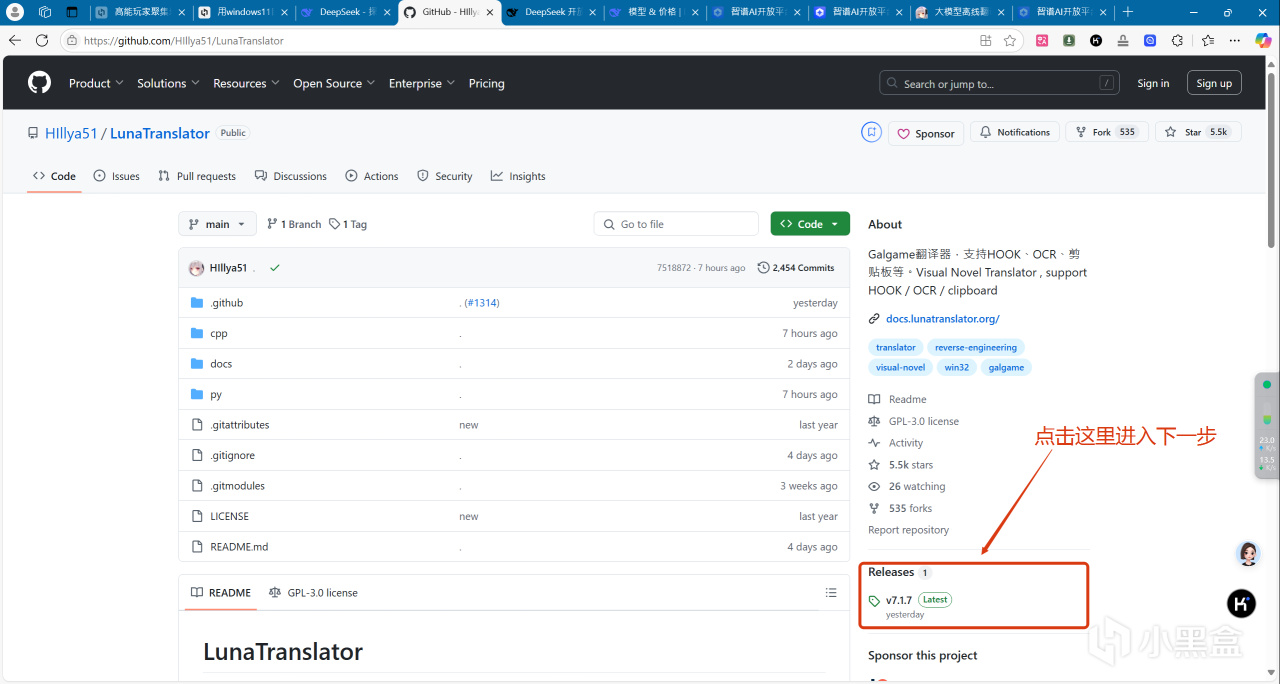Switch to the Pull requests tab
Image resolution: width=1280 pixels, height=684 pixels.
coord(197,176)
